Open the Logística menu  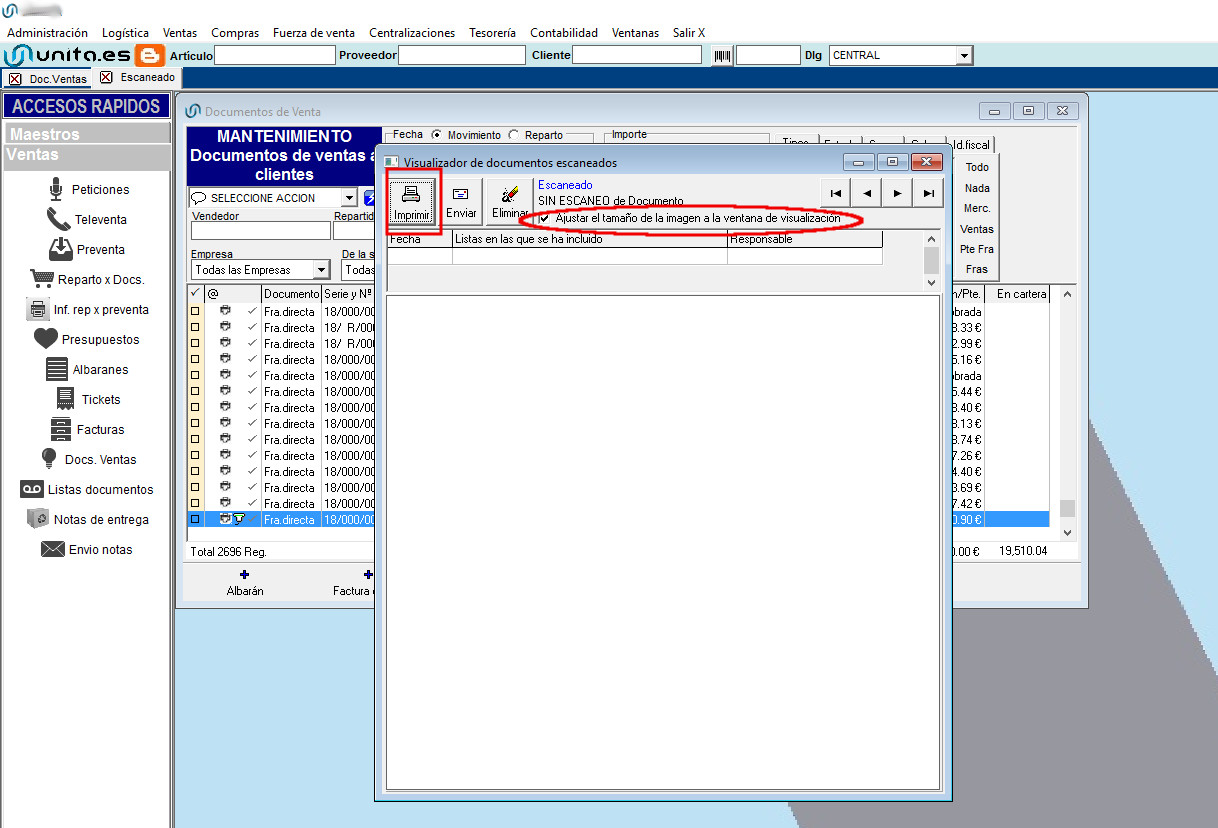coord(126,33)
